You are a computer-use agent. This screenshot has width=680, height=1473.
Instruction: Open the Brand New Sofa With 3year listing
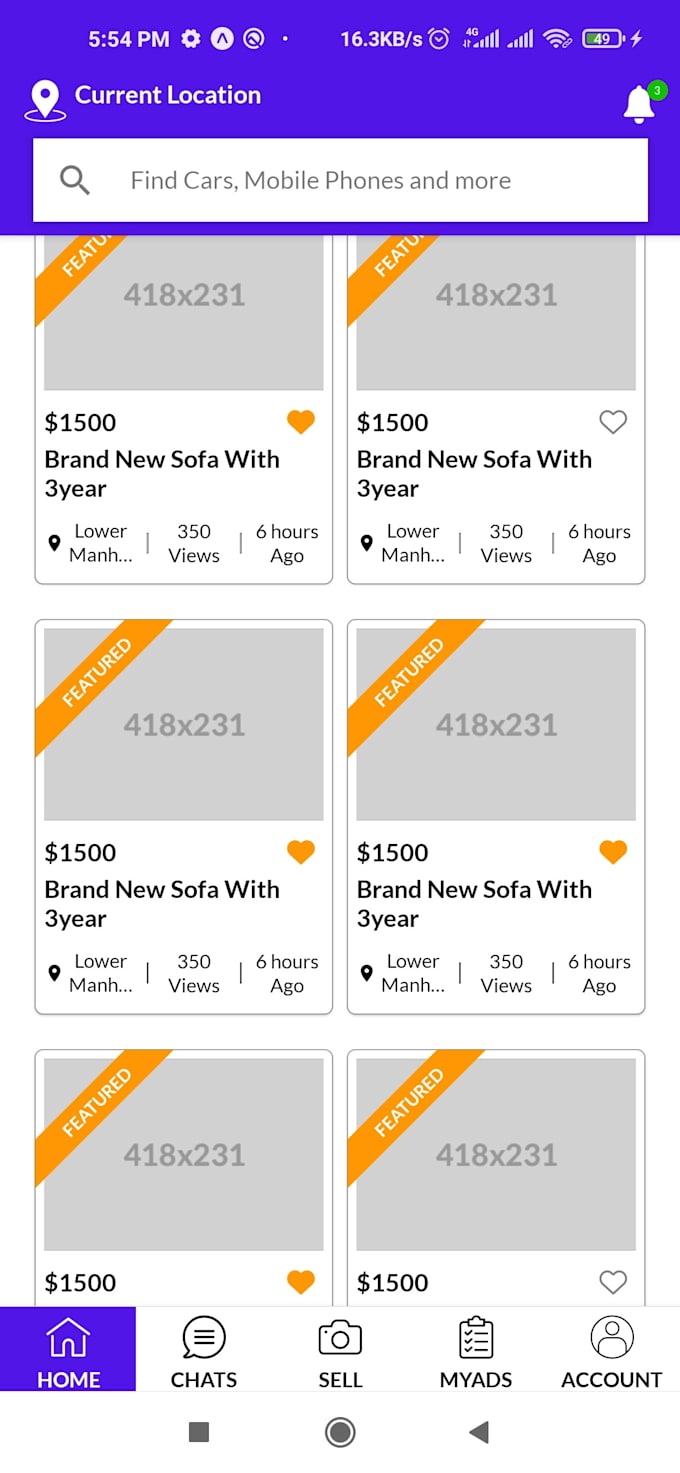coord(162,473)
